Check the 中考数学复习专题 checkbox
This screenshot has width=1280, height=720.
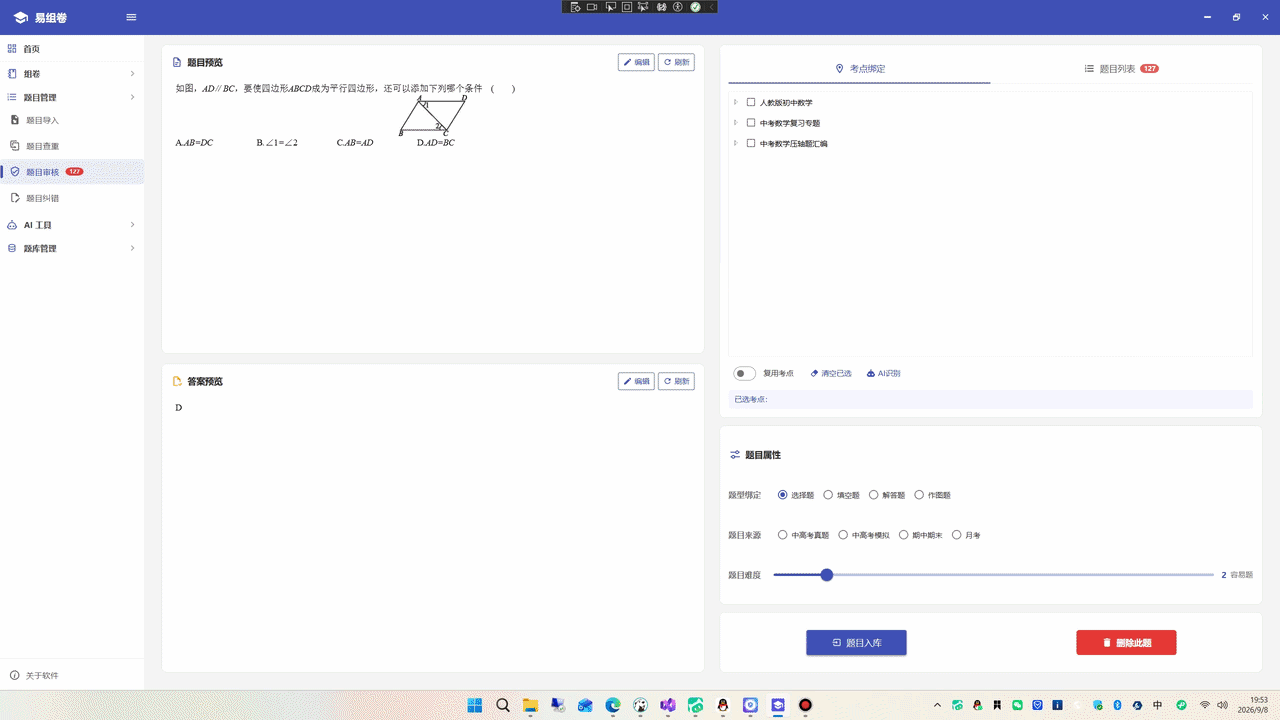click(751, 123)
